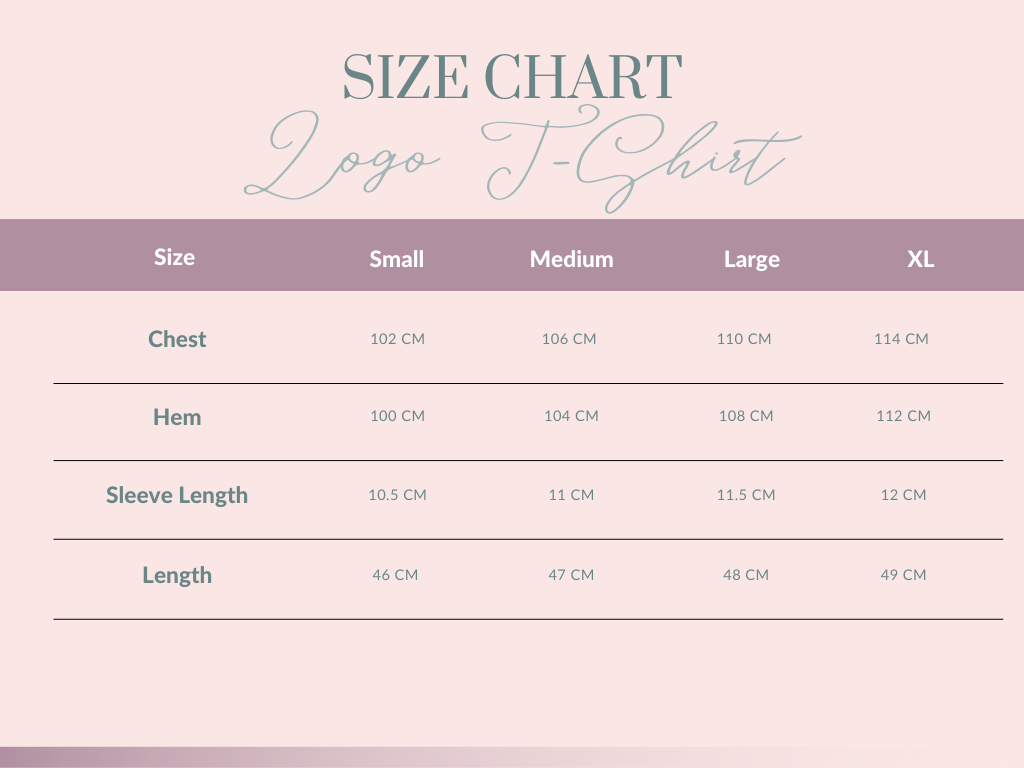Click the 108 CM hem measurement
Viewport: 1024px width, 768px height.
(x=746, y=416)
